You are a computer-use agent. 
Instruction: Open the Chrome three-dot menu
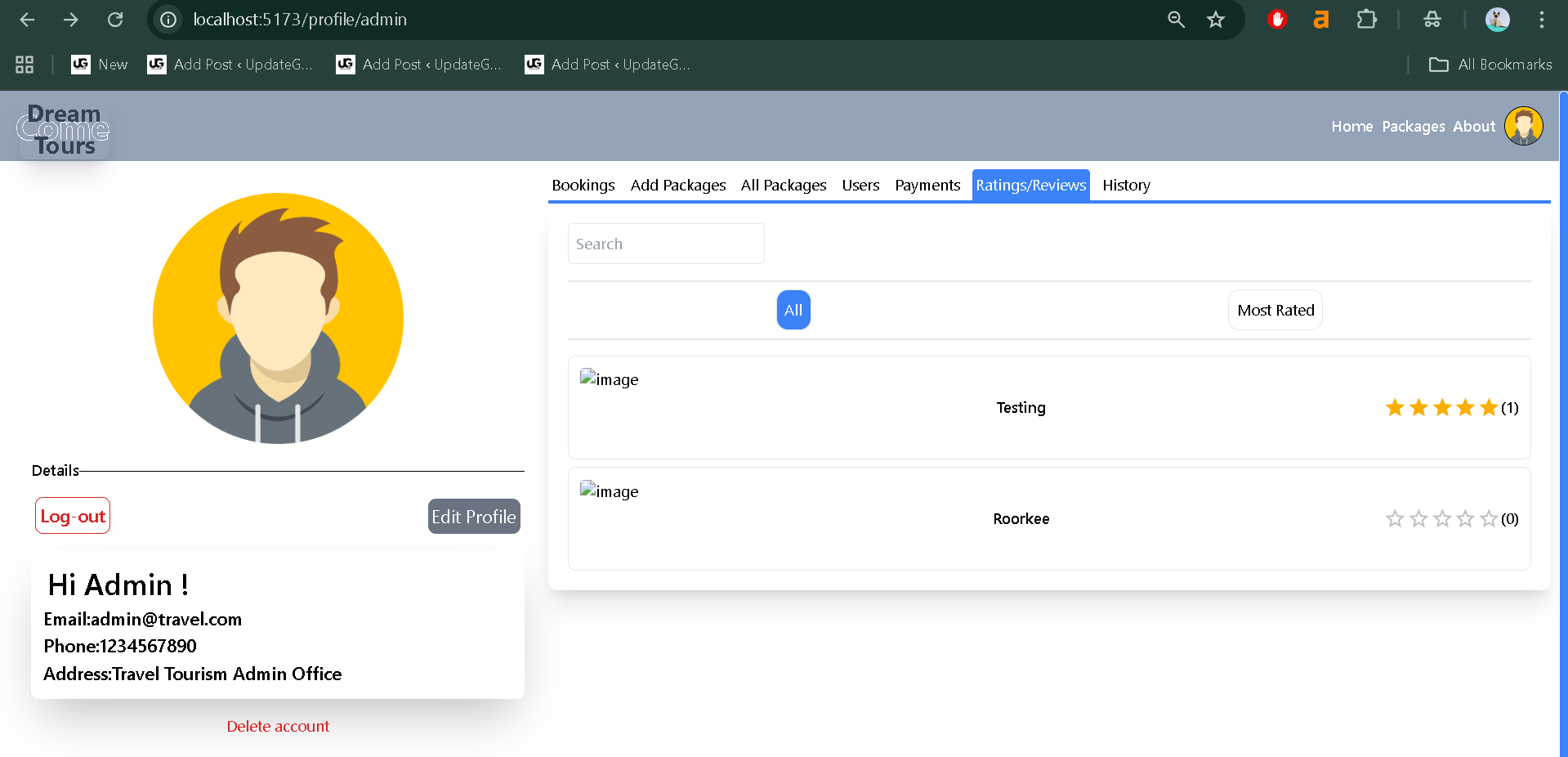click(1541, 20)
